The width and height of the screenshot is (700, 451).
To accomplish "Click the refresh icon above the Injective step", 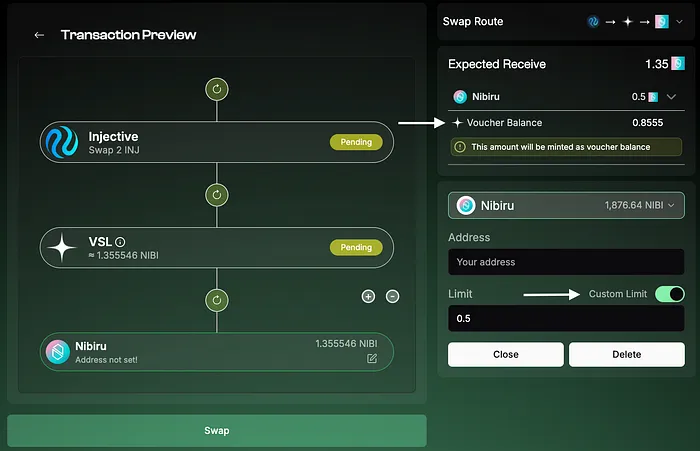I will click(217, 89).
